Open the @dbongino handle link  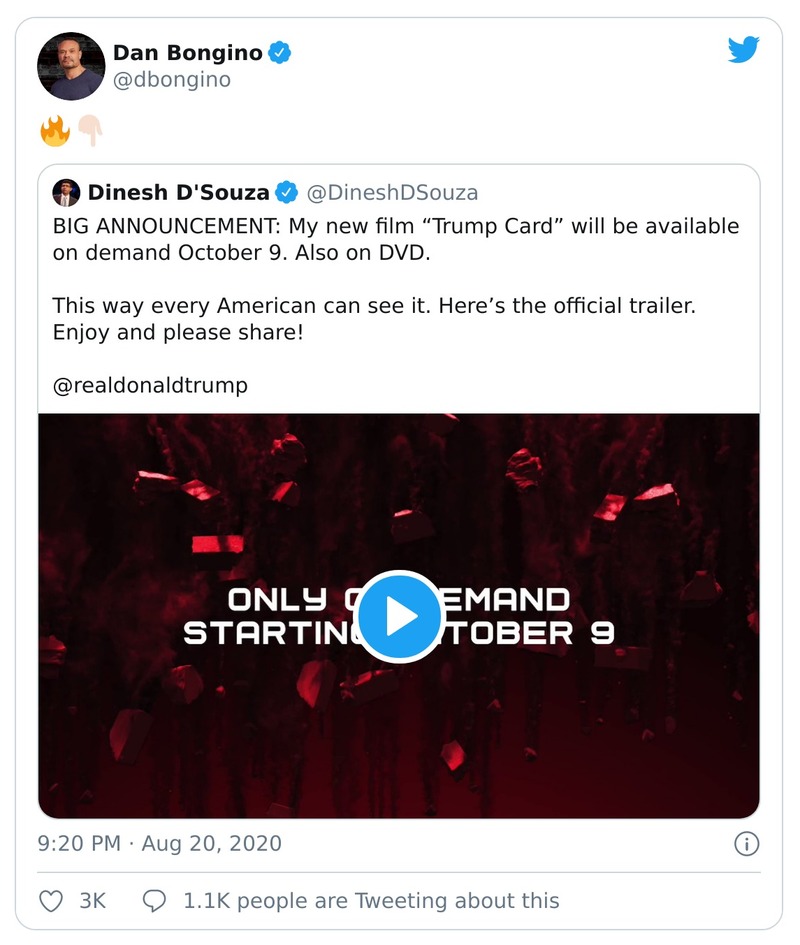click(x=172, y=80)
